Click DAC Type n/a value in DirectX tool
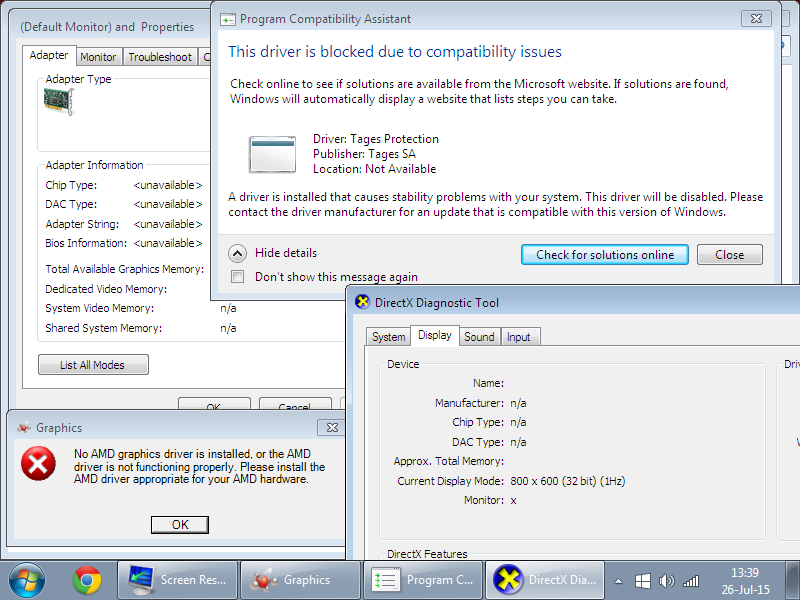The height and width of the screenshot is (600, 800). coord(518,442)
